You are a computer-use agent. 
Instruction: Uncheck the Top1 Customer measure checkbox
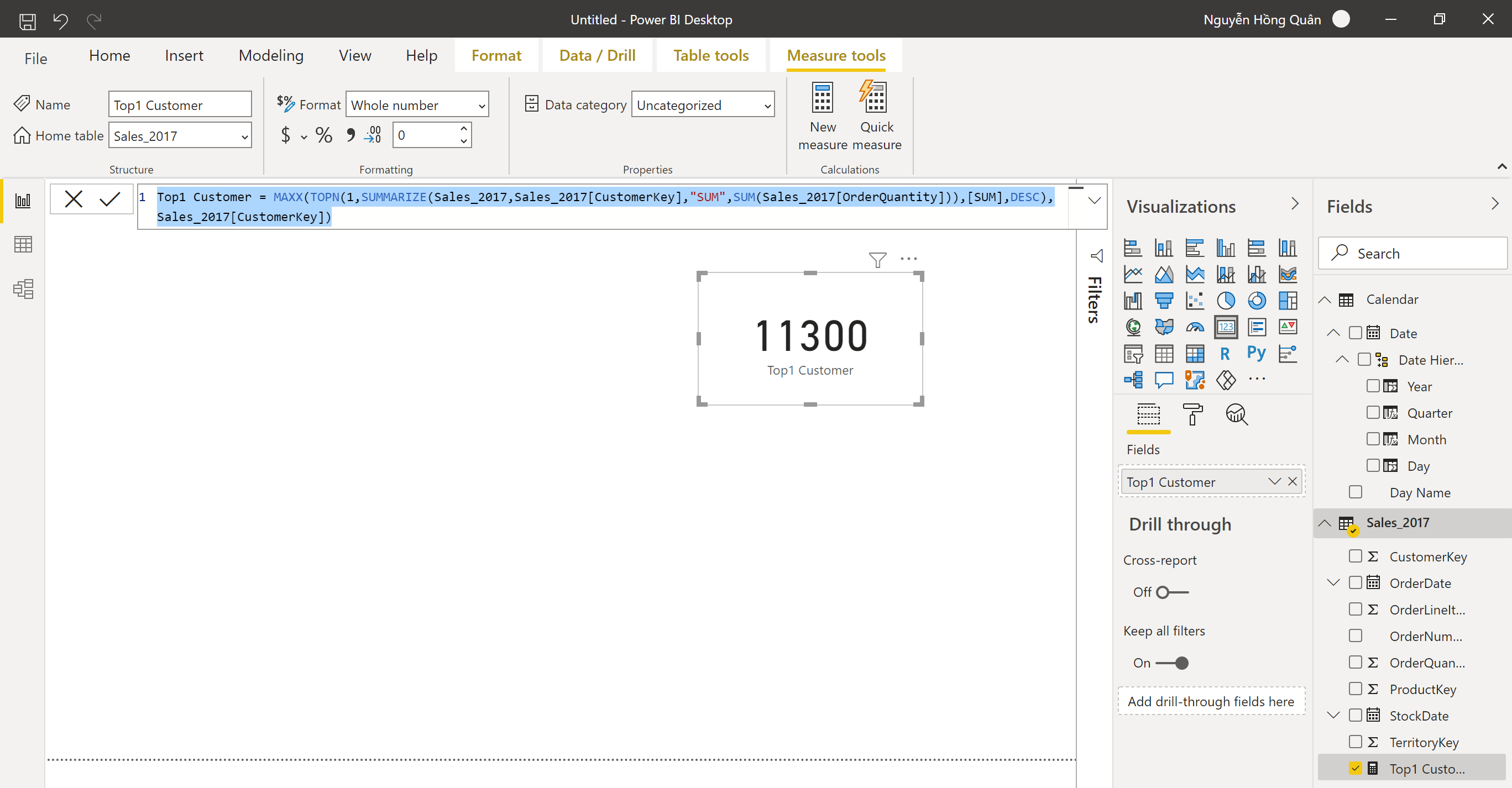(x=1356, y=768)
